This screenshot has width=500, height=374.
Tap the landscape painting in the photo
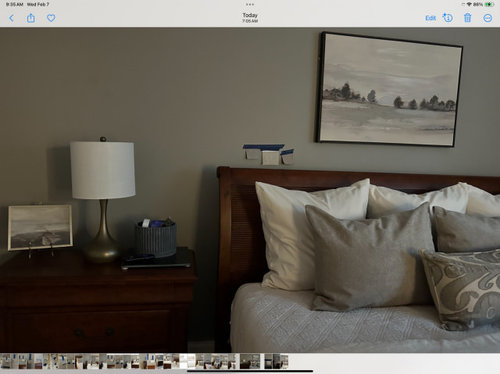[389, 89]
